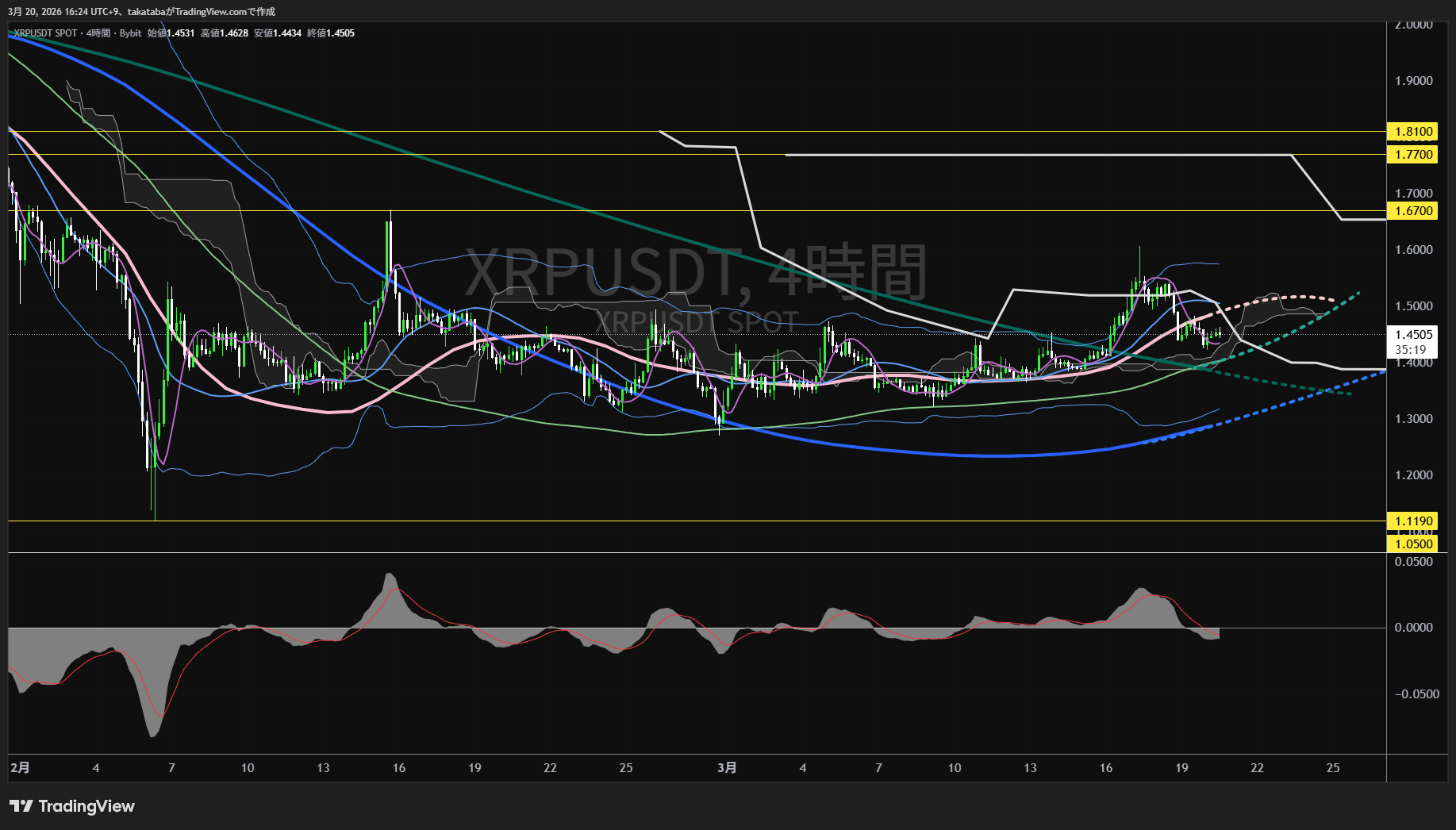Click the 3月 month label on time axis

727,767
